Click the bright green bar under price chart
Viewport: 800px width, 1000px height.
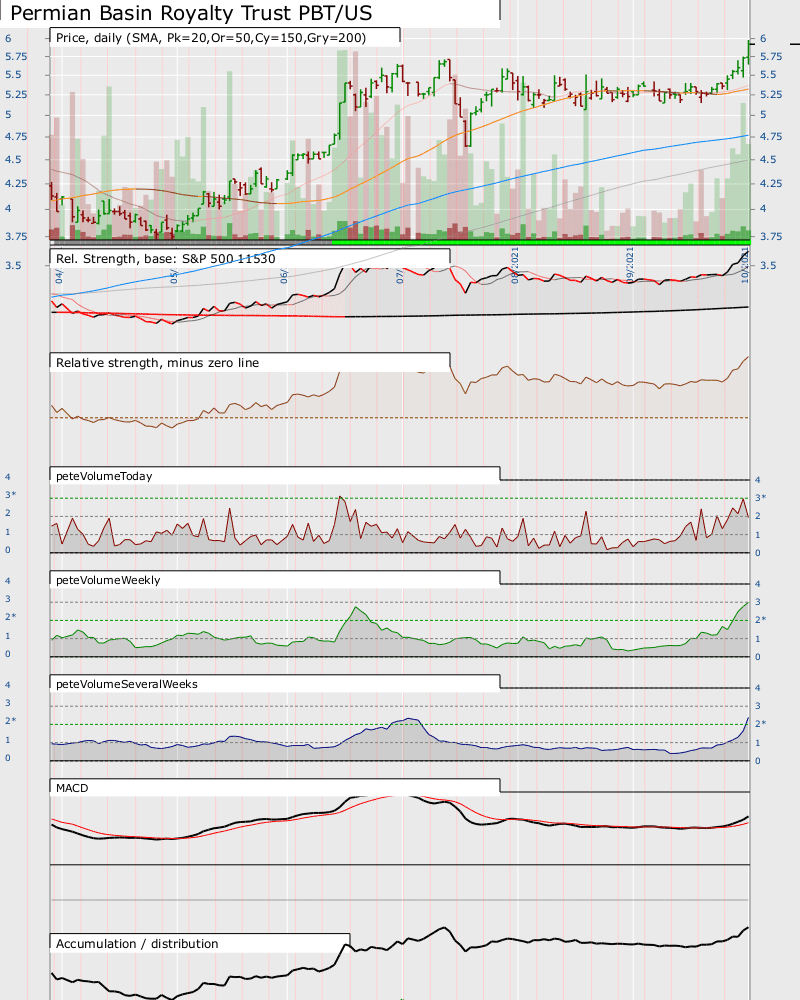click(x=541, y=242)
